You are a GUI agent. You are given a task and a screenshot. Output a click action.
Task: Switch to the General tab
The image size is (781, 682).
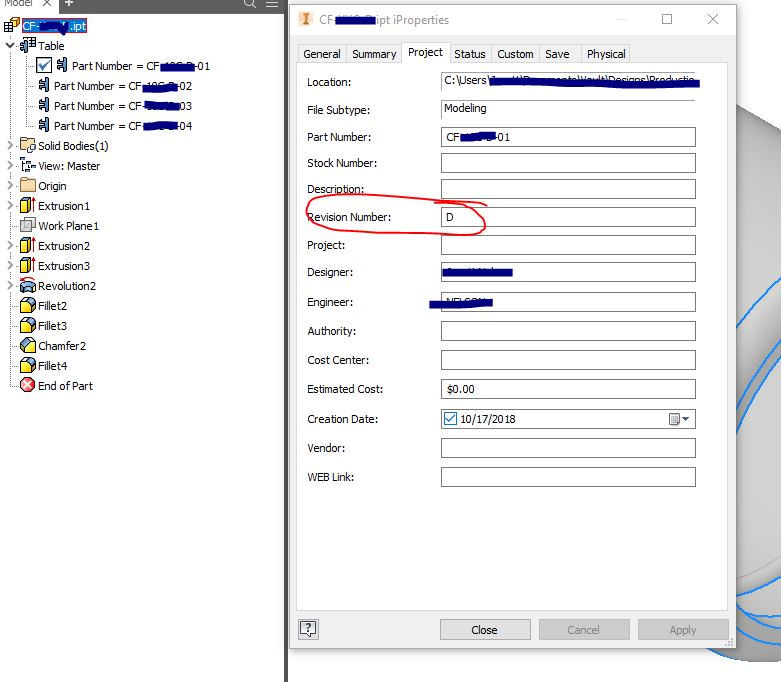click(322, 54)
